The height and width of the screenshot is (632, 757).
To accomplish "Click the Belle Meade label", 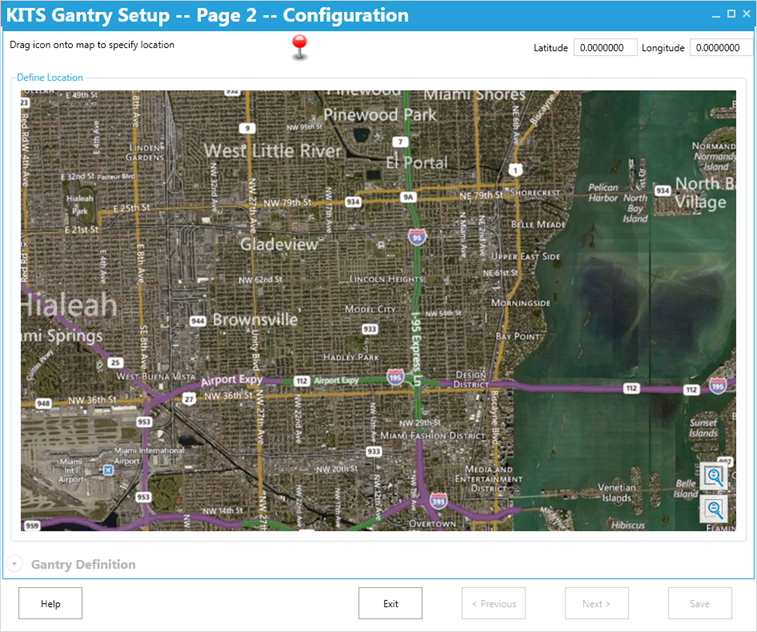I will pyautogui.click(x=538, y=225).
